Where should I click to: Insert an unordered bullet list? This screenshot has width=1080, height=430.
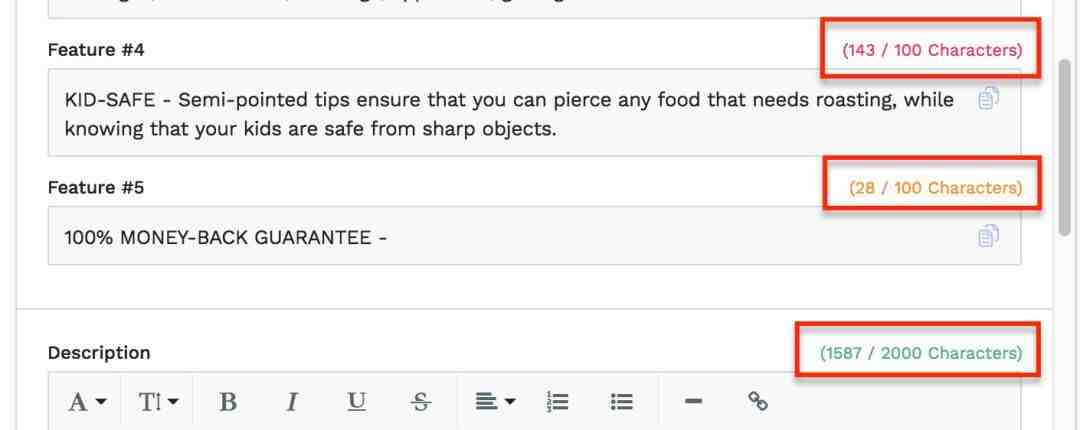pos(622,402)
